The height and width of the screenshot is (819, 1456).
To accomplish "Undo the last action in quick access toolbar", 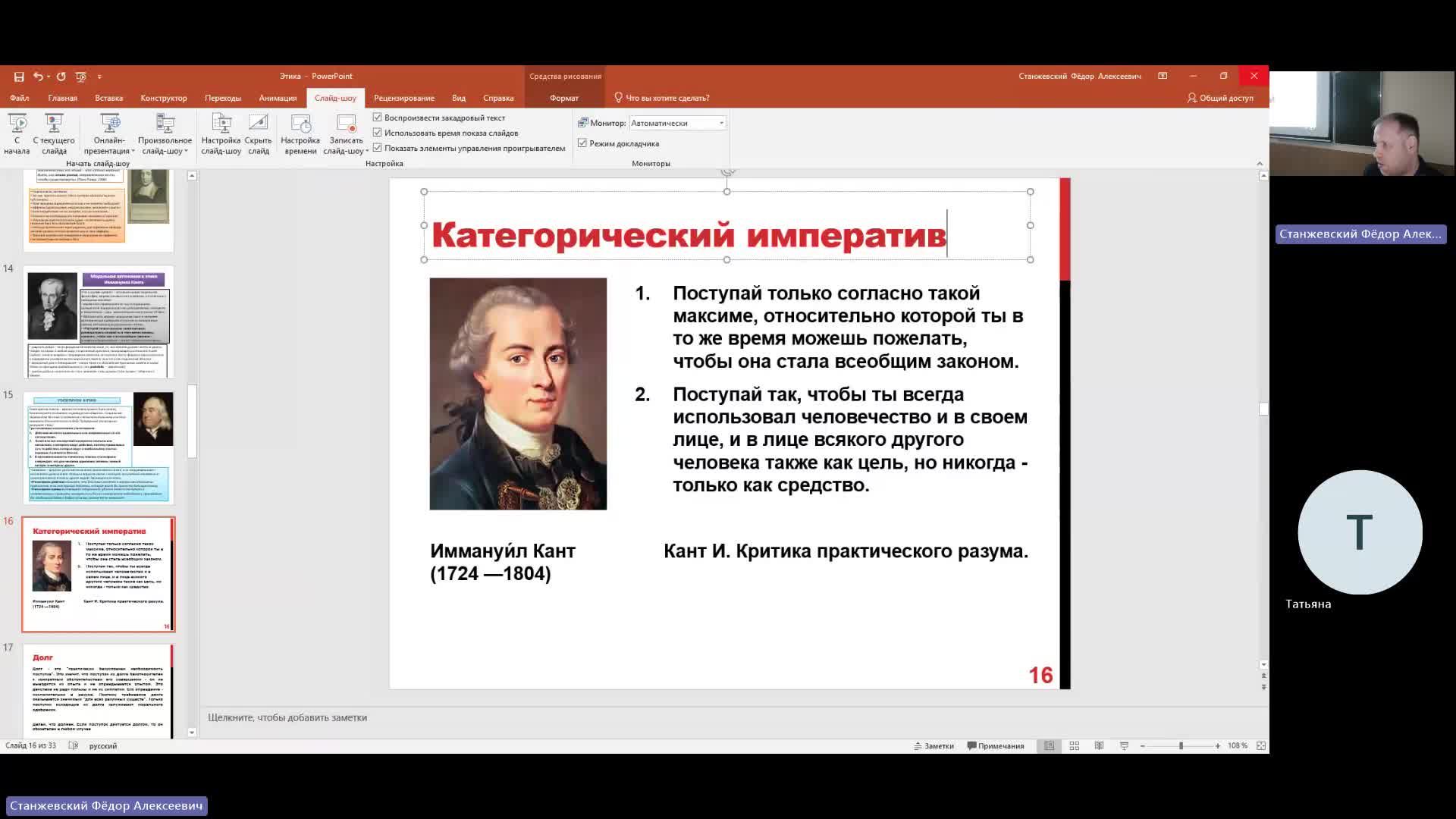I will pyautogui.click(x=38, y=77).
